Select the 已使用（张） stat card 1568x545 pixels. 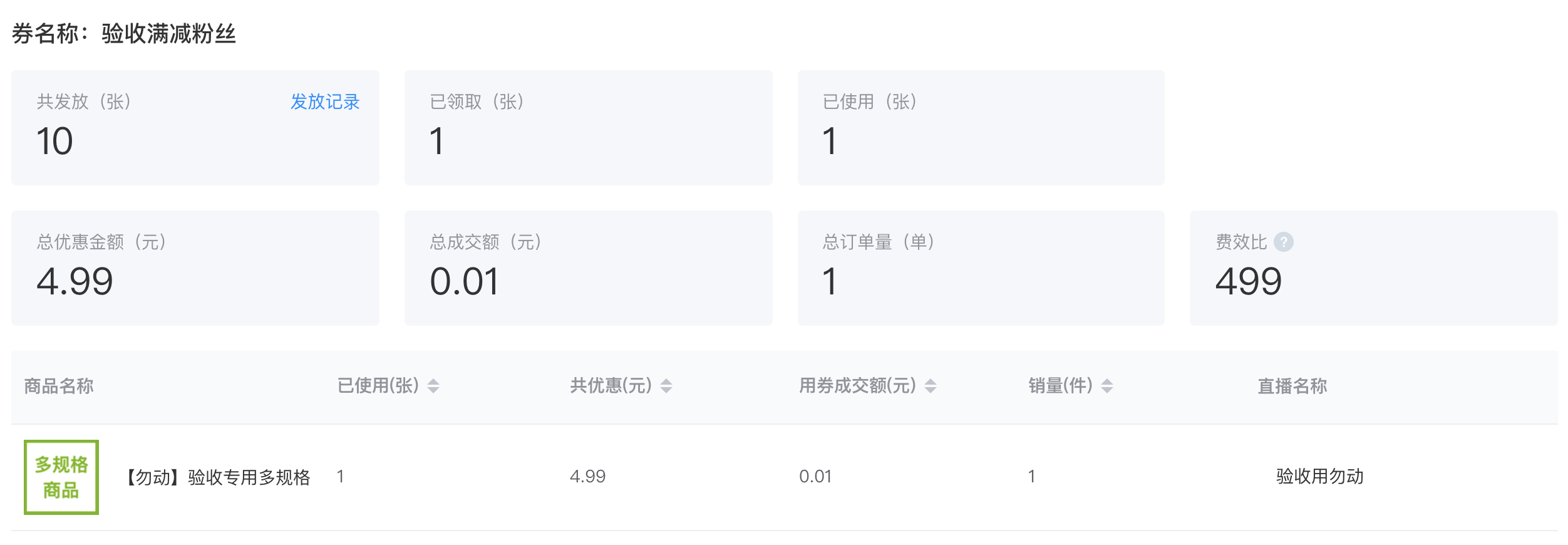981,128
